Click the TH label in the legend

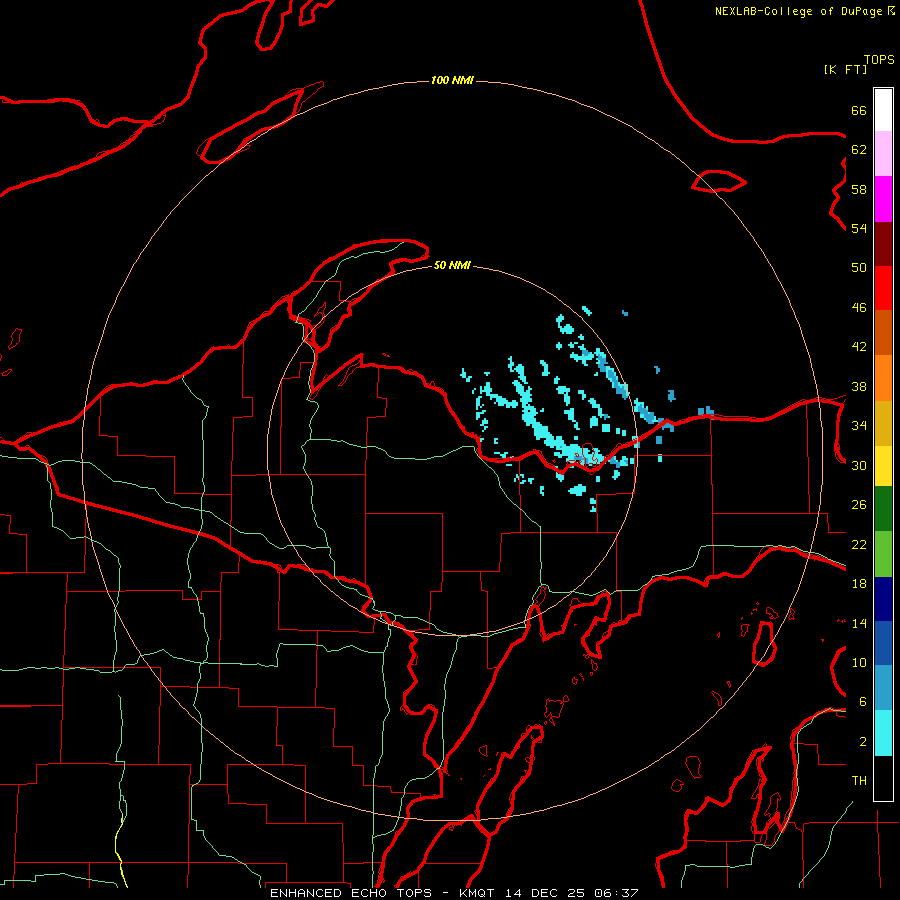click(x=859, y=781)
